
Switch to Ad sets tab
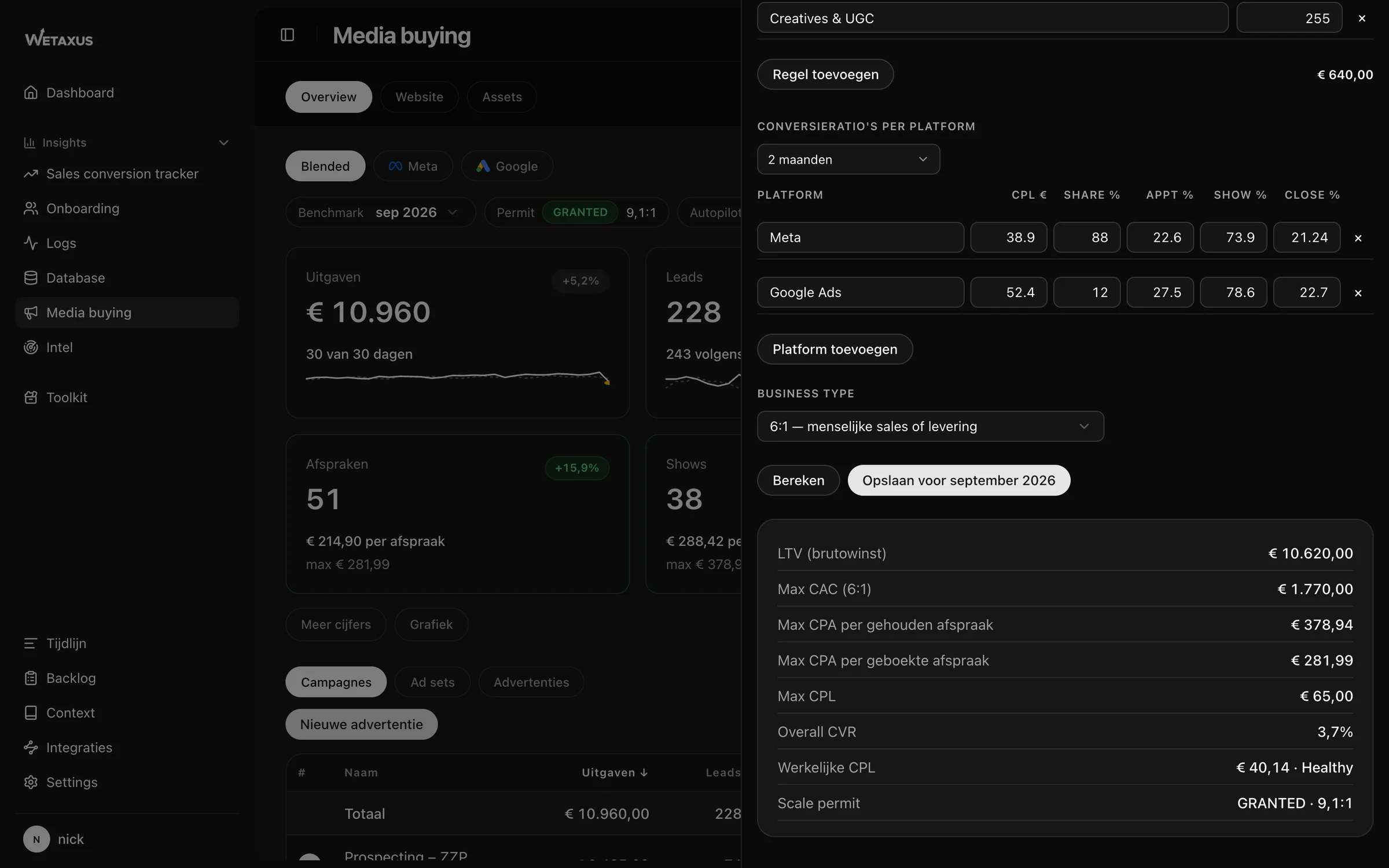point(432,682)
